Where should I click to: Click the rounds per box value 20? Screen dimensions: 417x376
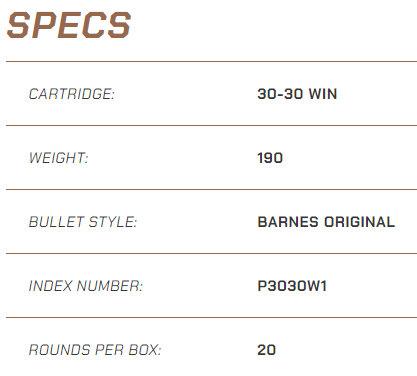tap(267, 350)
